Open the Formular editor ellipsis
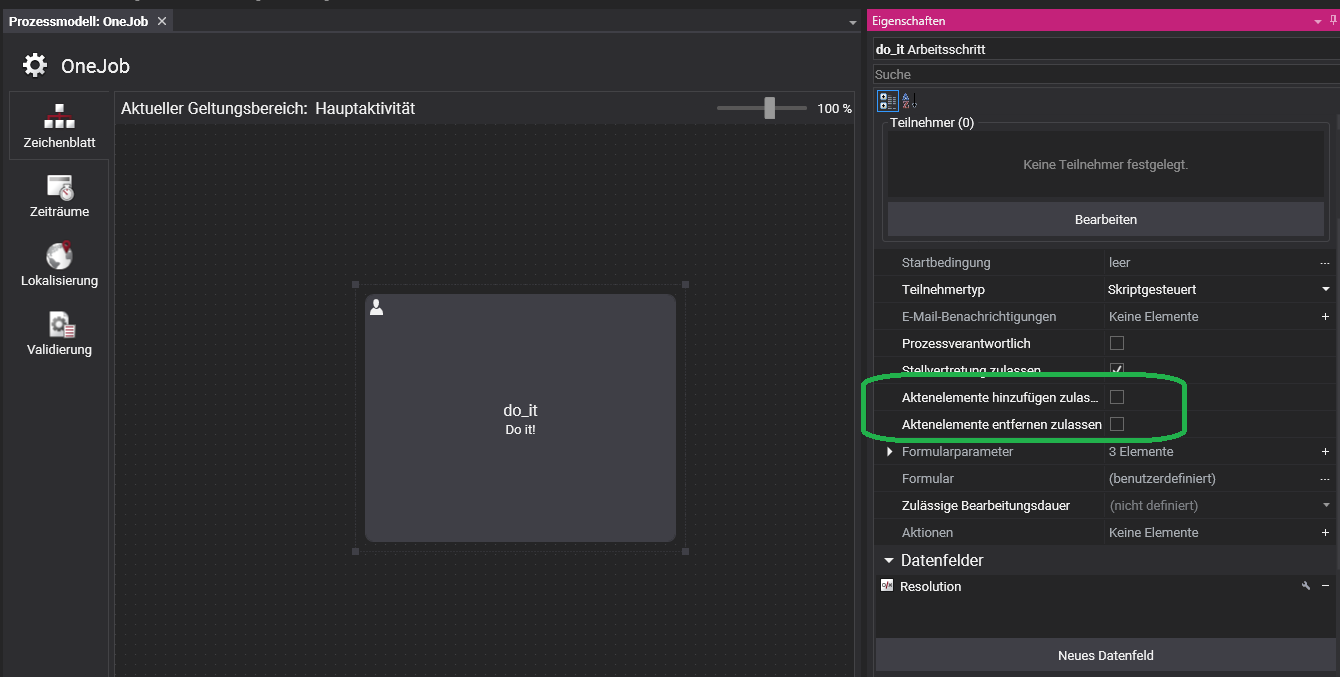Viewport: 1340px width, 677px height. coord(1325,479)
